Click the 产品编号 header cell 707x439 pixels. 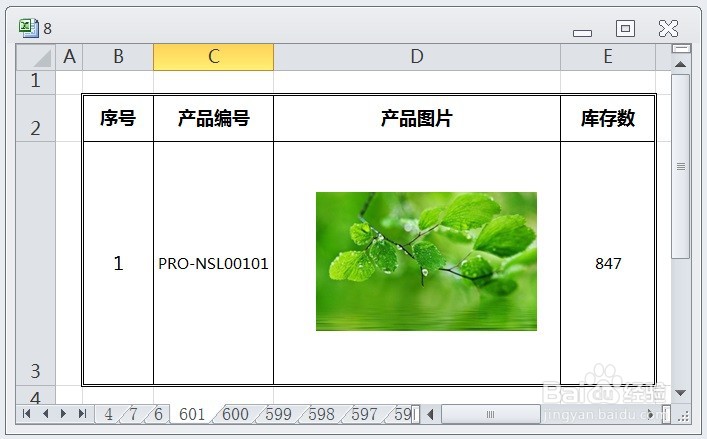(214, 118)
